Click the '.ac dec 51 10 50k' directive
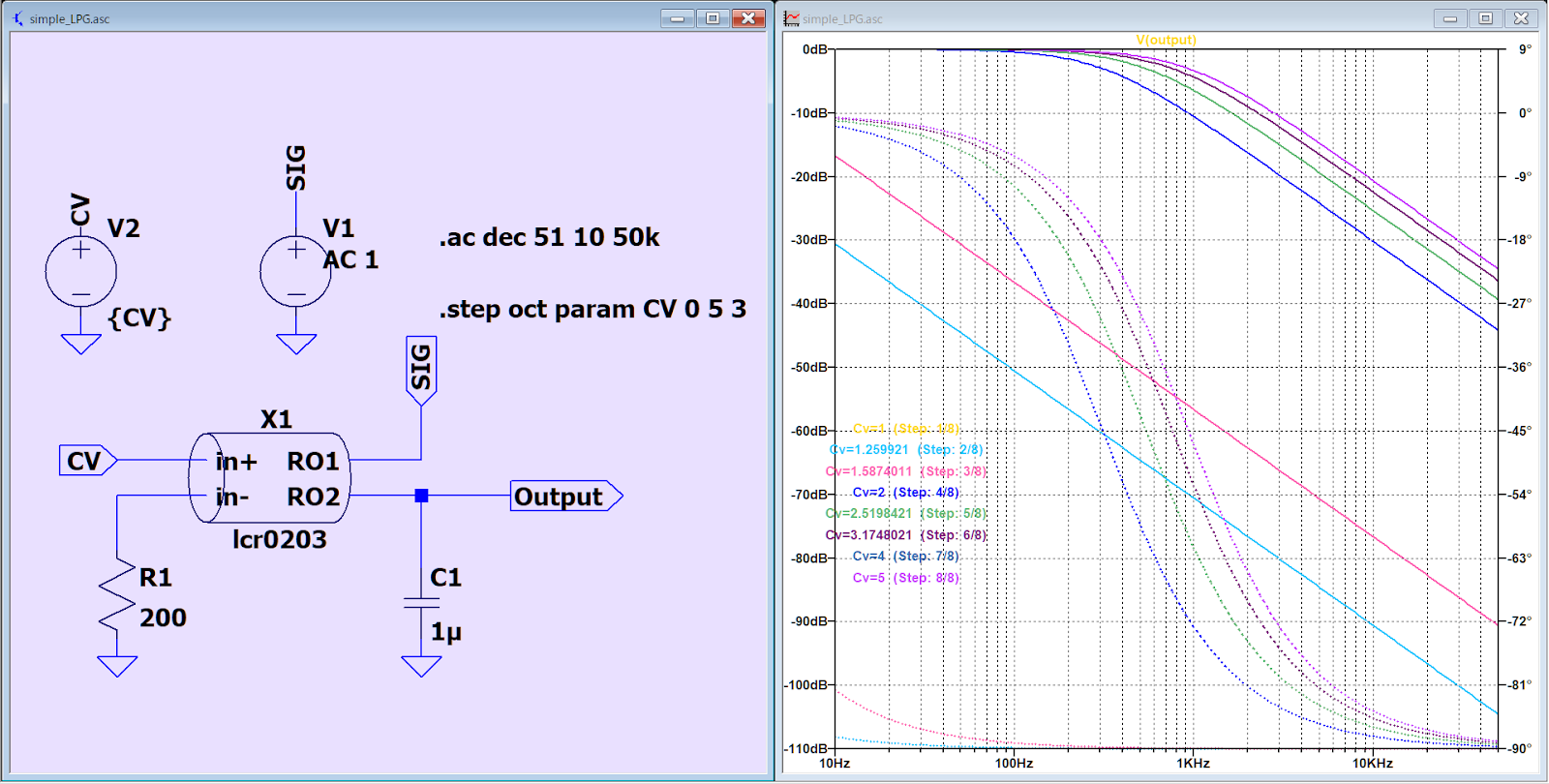 point(549,237)
